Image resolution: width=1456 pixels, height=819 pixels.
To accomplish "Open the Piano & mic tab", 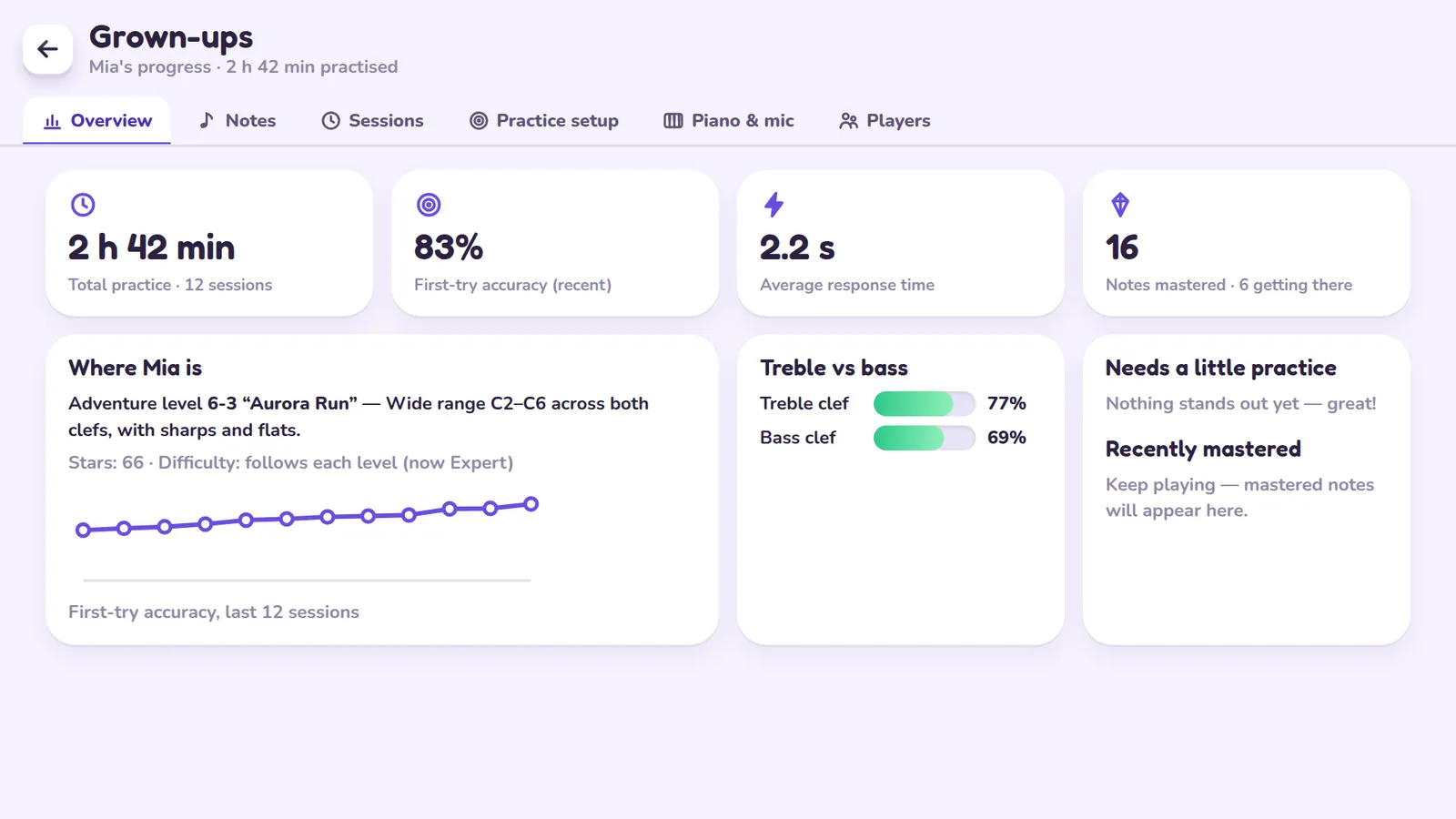I will [729, 121].
